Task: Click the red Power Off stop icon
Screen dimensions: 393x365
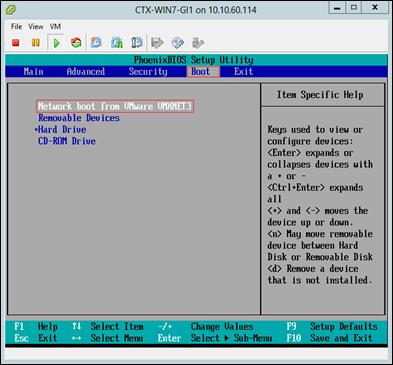Action: (16, 43)
